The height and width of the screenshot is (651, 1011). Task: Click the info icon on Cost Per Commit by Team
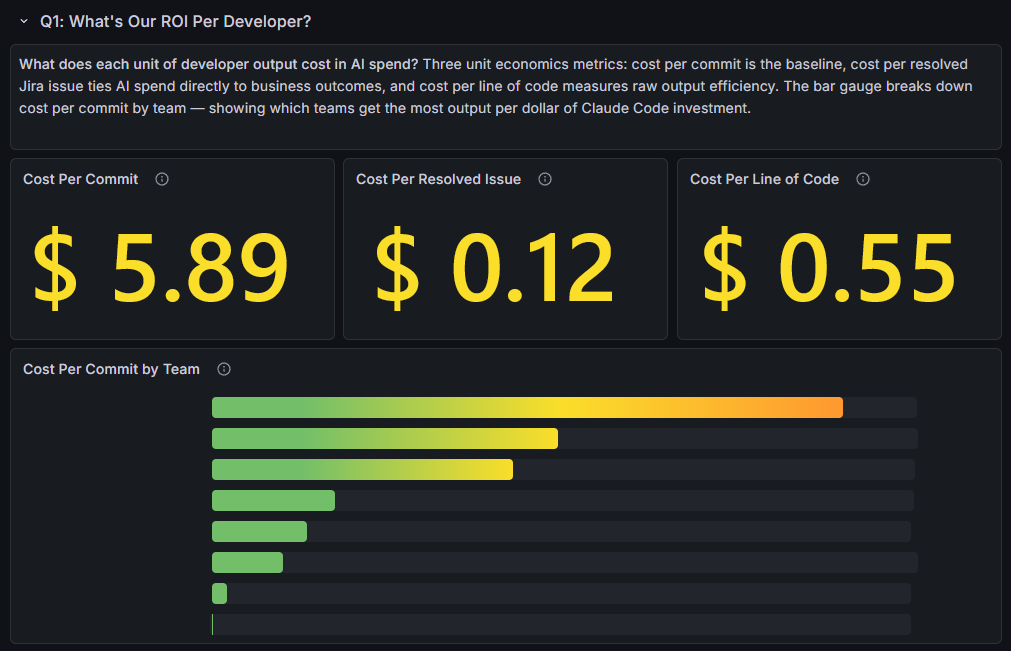[223, 369]
